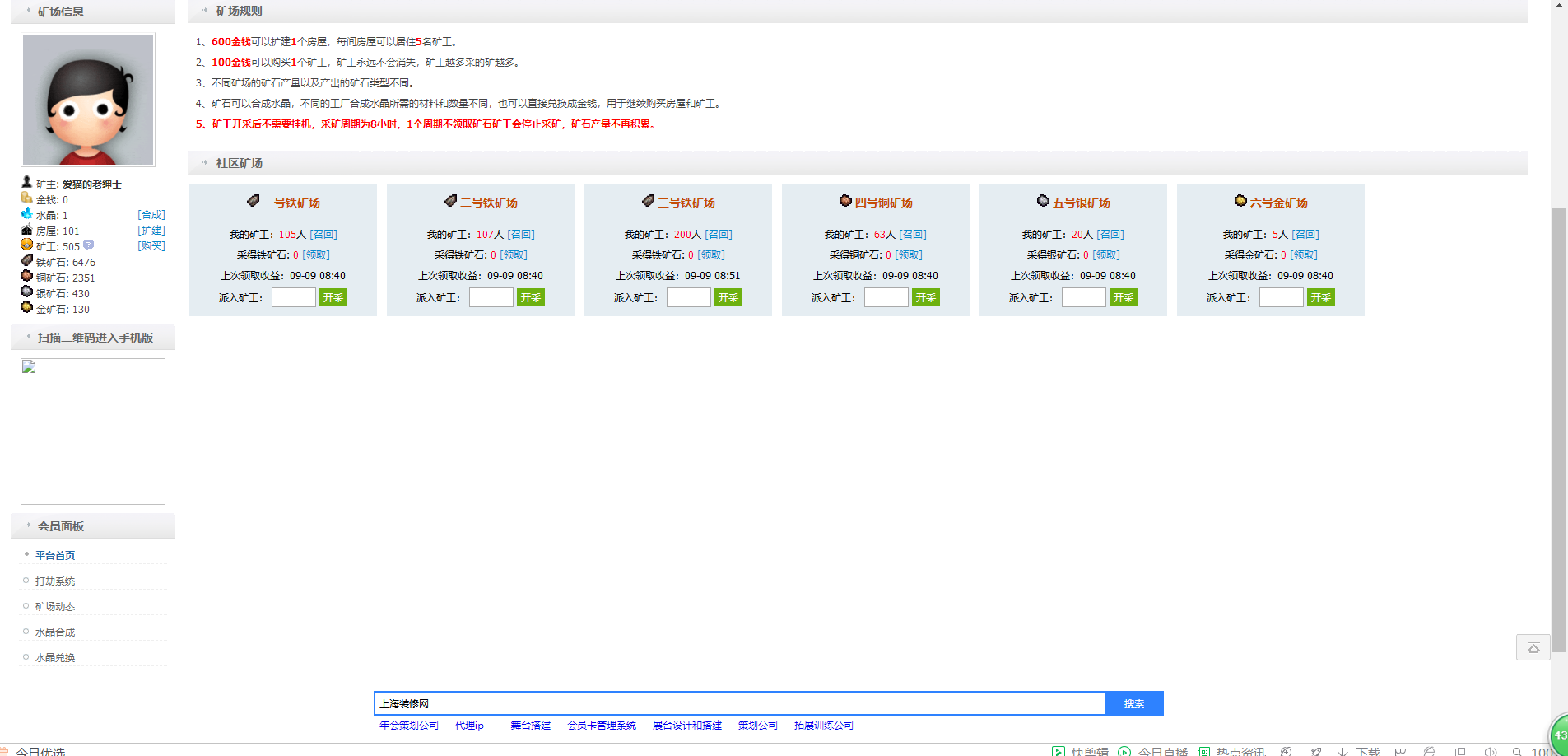Click the 扩建 link to expand houses

[x=151, y=231]
